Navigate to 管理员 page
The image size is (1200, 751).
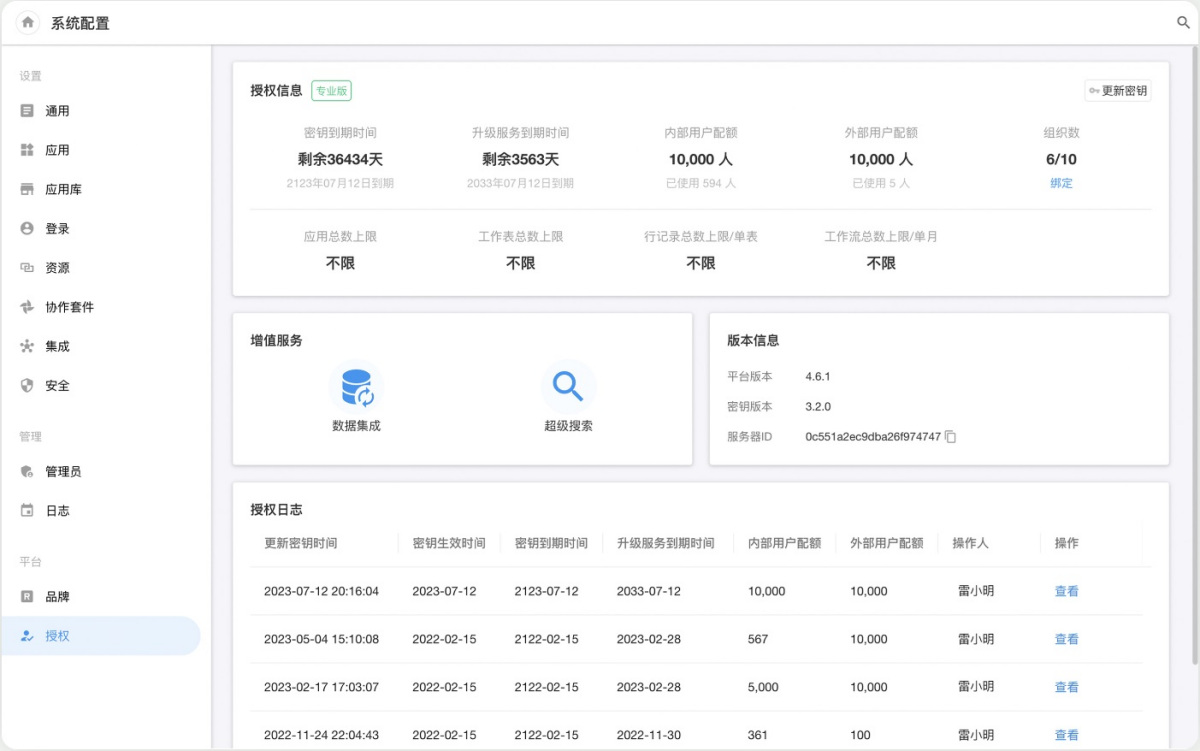click(63, 471)
